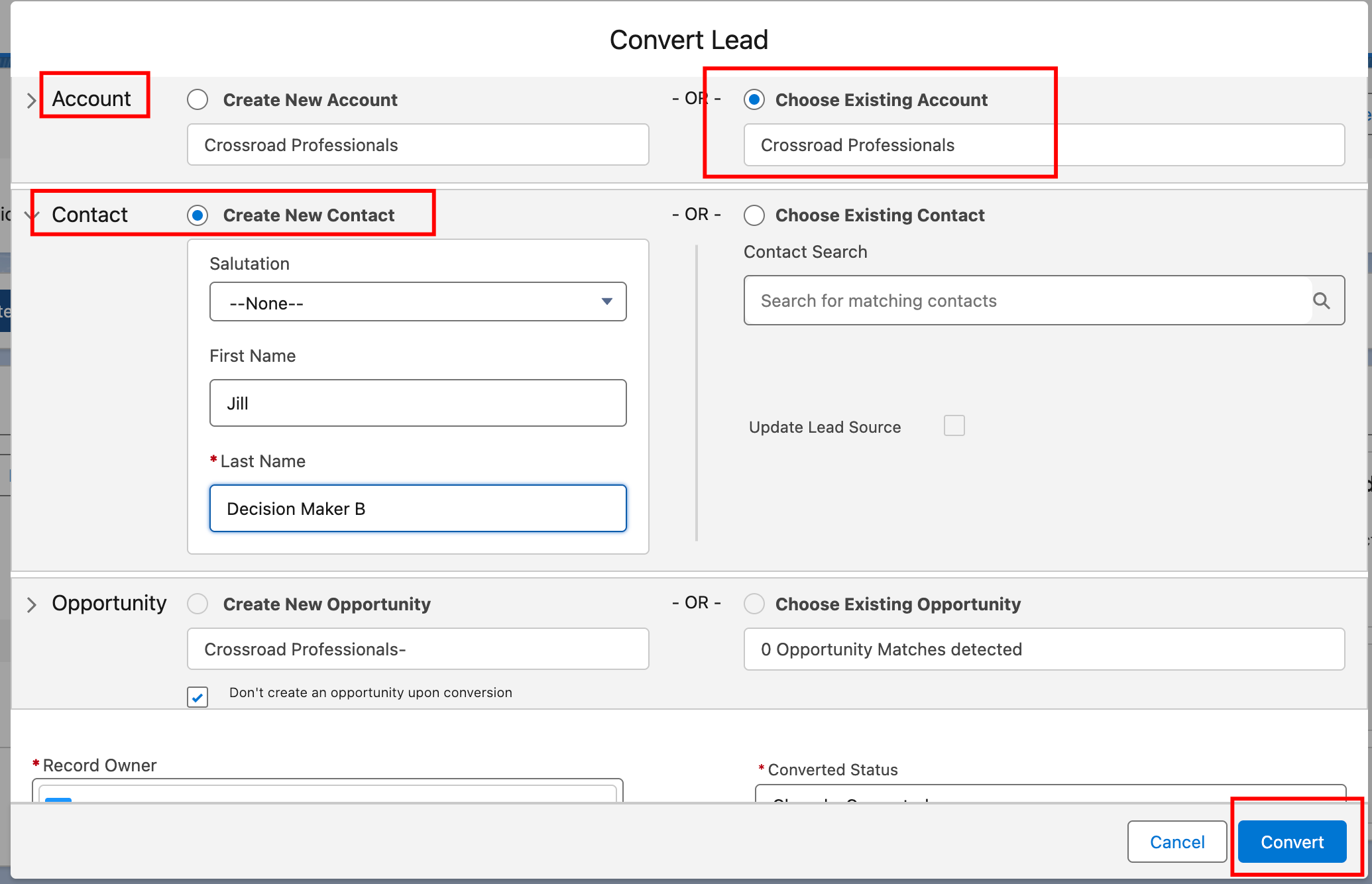Check the Update Lead Source checkbox

(x=954, y=425)
